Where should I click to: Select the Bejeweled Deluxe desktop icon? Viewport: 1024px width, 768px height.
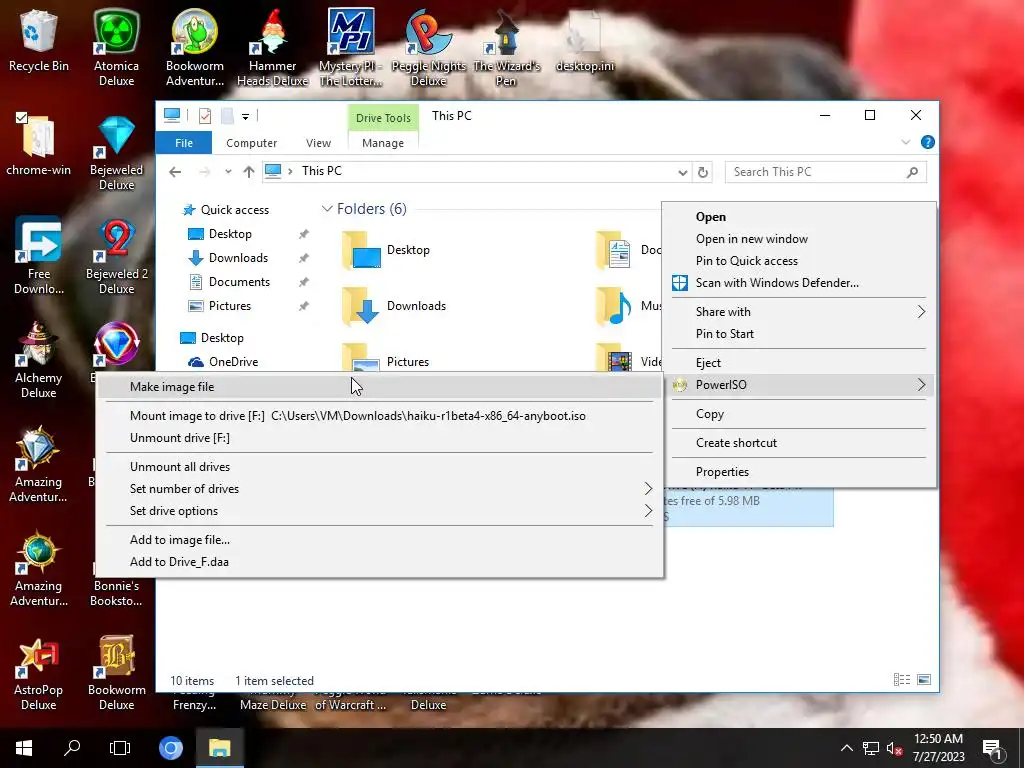[116, 152]
